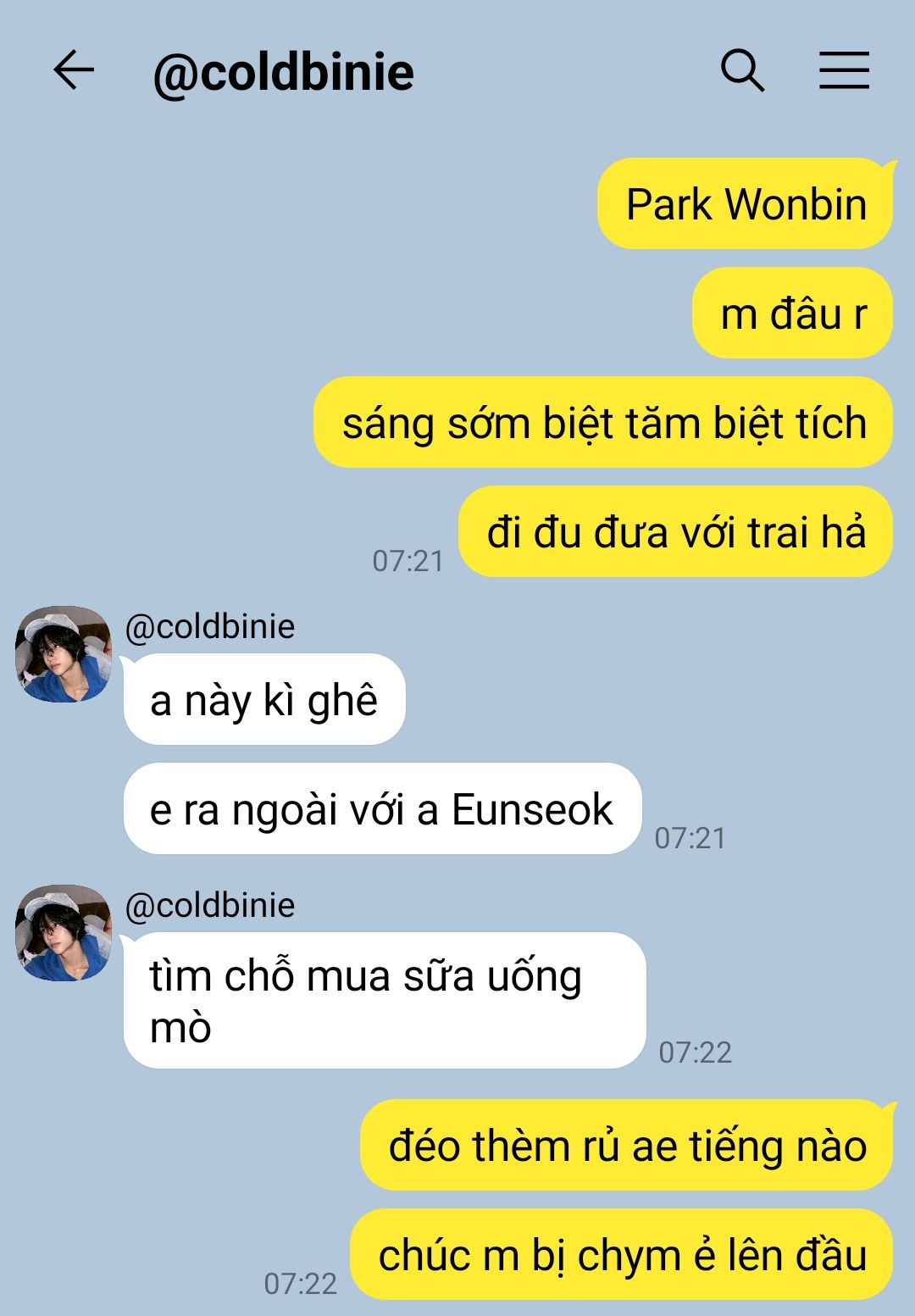Open the hamburger menu icon
Image resolution: width=915 pixels, height=1316 pixels.
pos(844,70)
